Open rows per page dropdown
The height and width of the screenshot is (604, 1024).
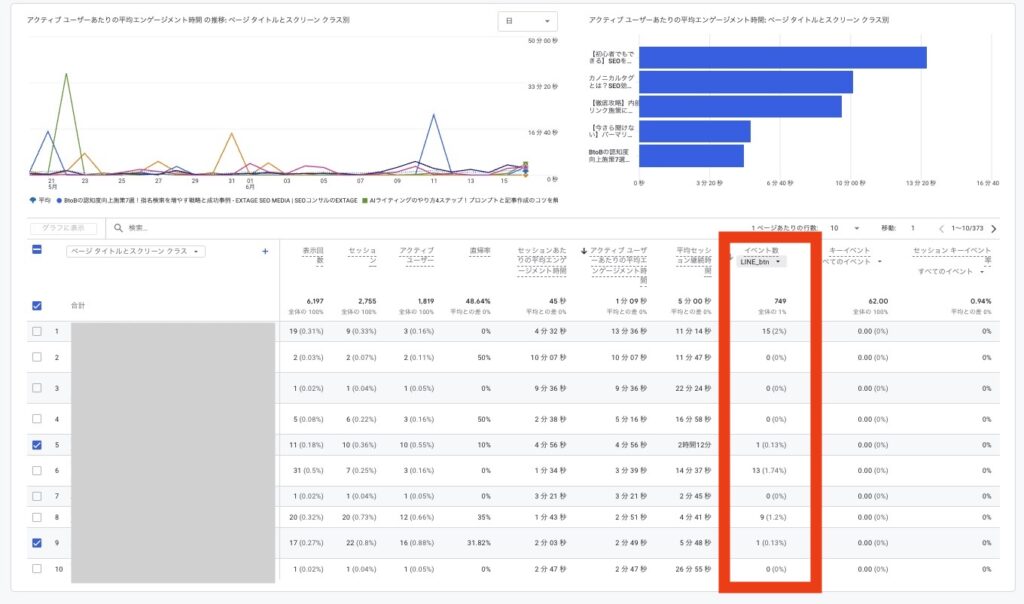844,229
